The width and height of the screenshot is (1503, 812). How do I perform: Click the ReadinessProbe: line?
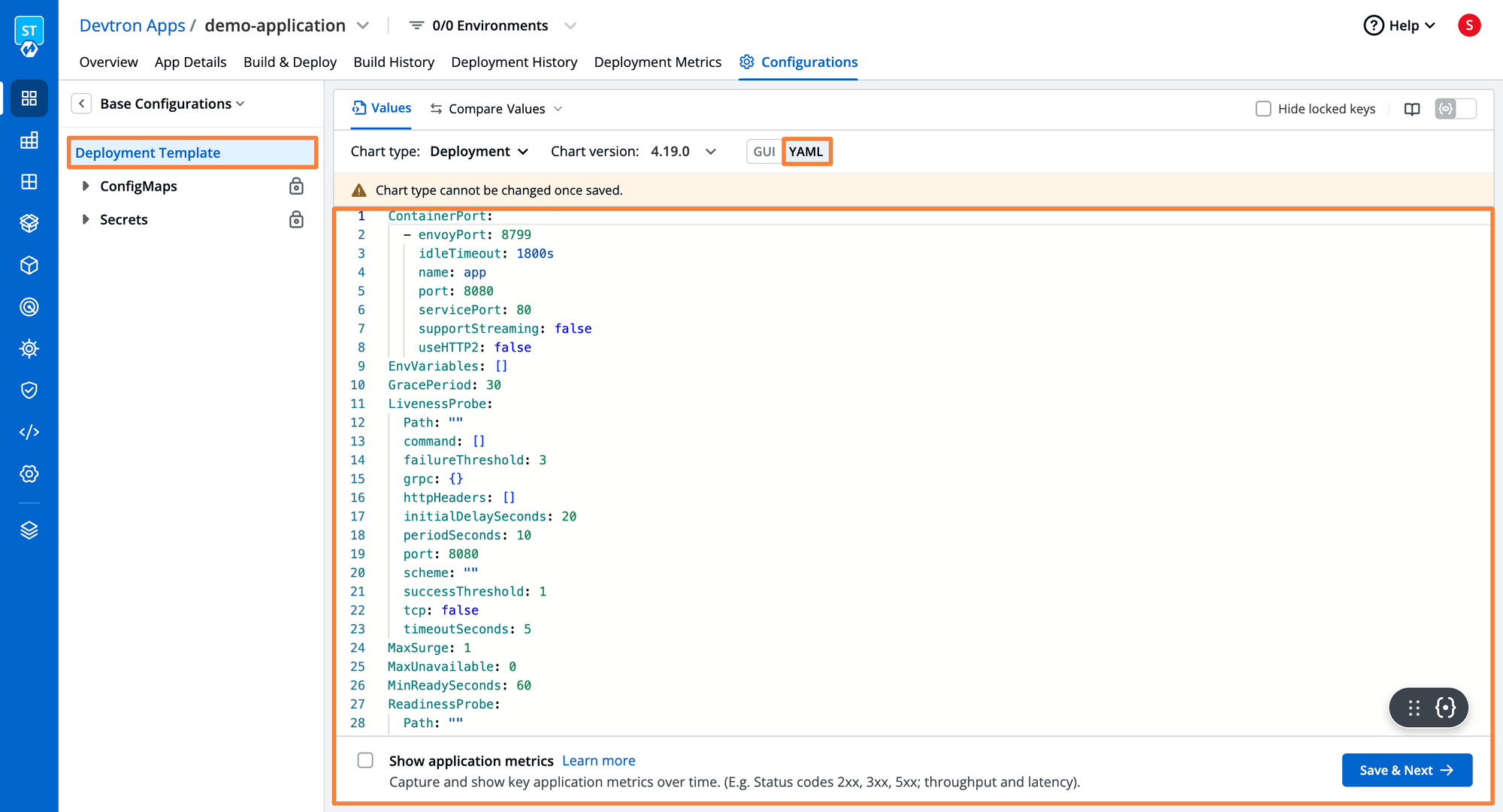(x=444, y=704)
